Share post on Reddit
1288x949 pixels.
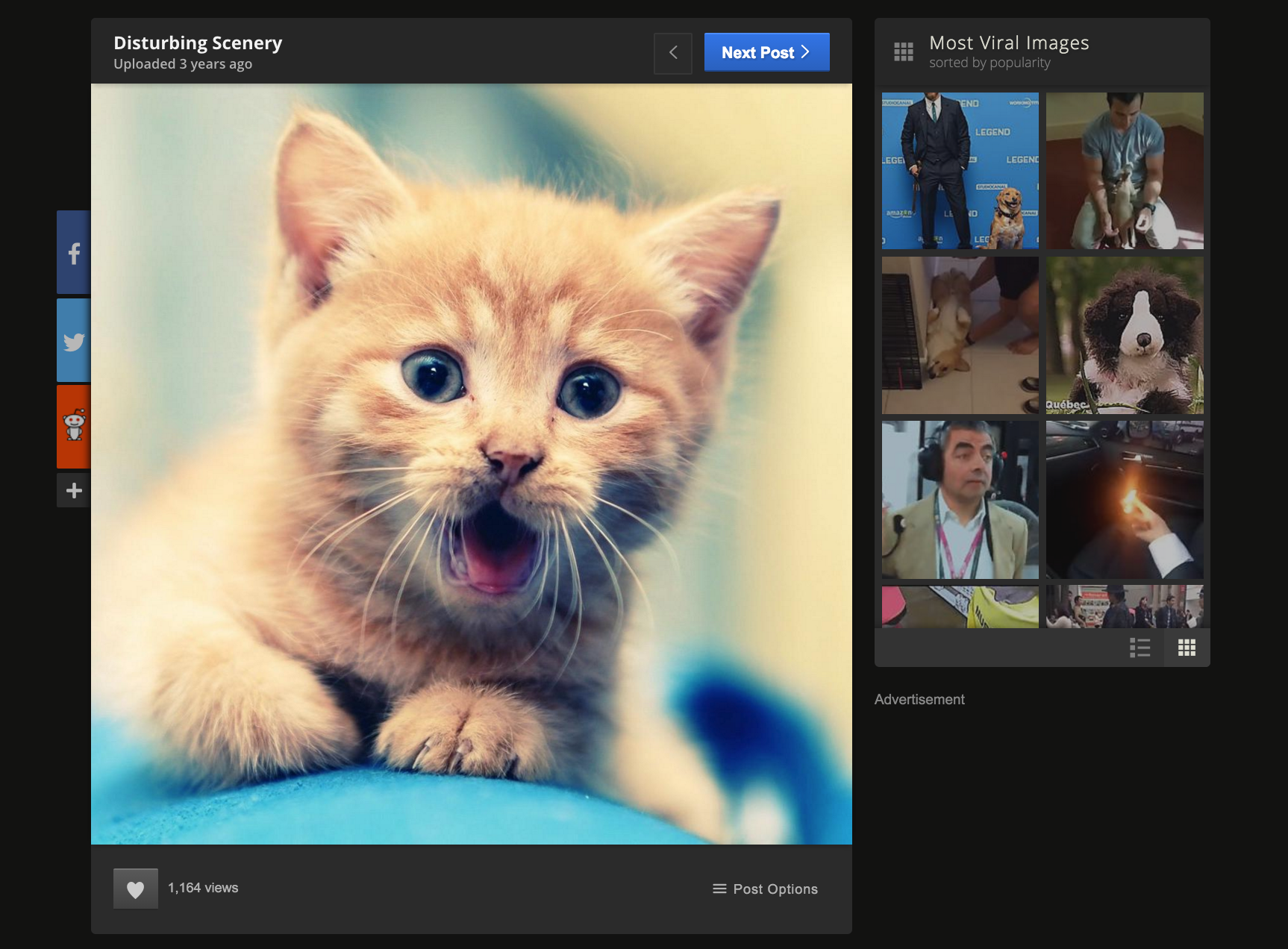pyautogui.click(x=74, y=427)
